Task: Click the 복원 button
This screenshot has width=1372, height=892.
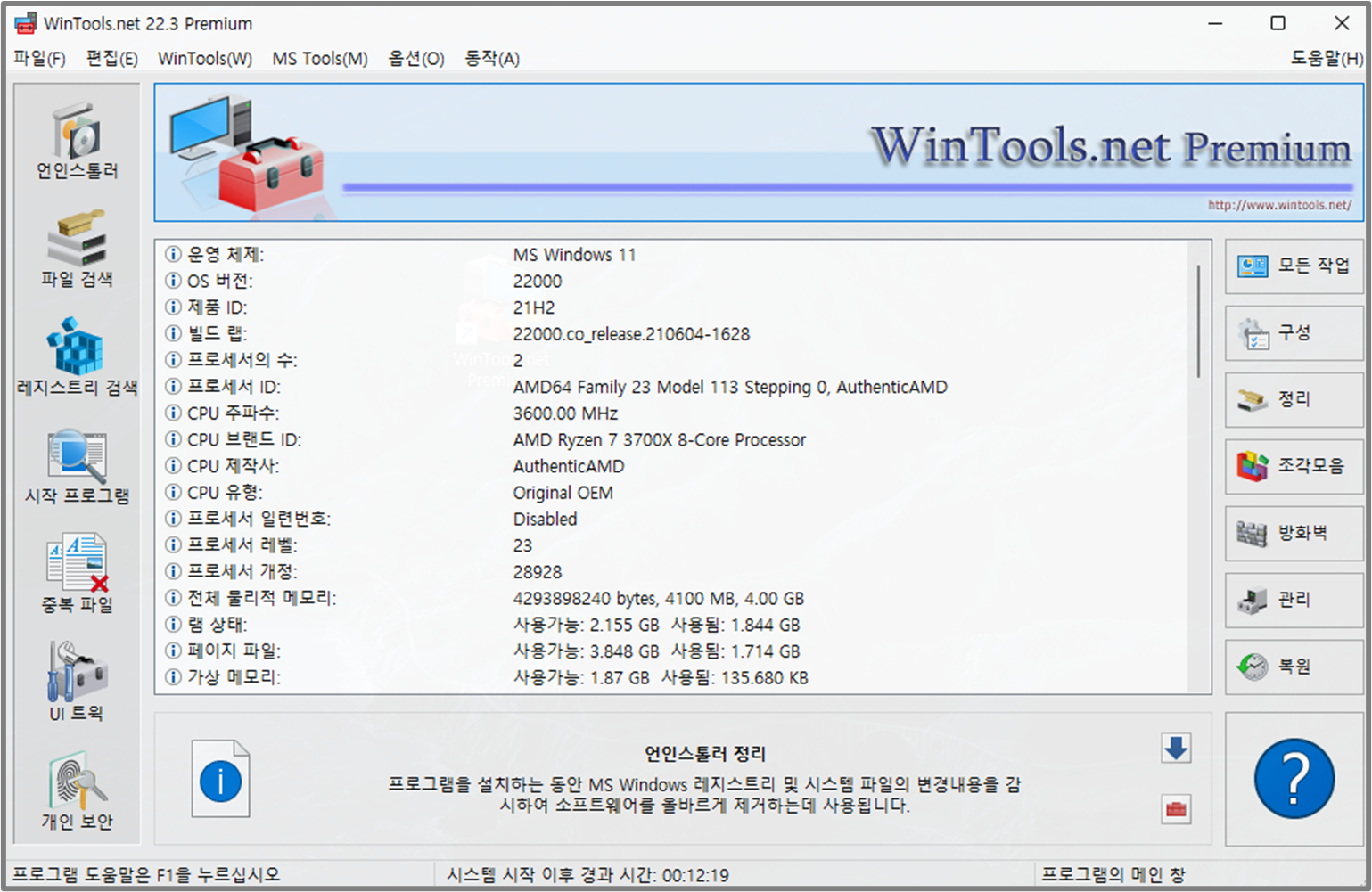Action: [1294, 667]
